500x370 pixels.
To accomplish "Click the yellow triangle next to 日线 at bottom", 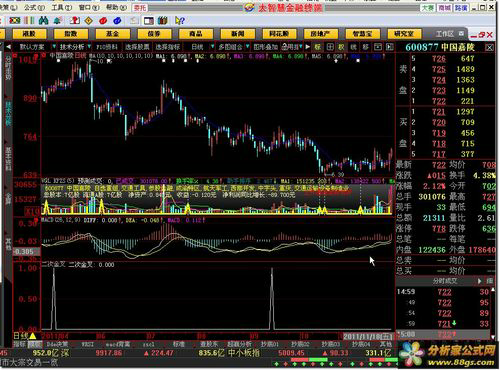I will tap(33, 335).
